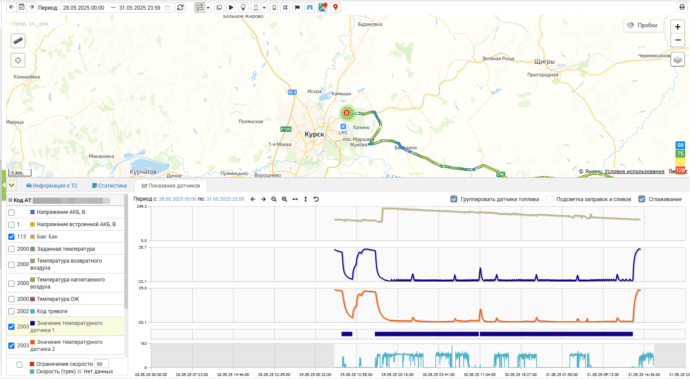Enable Температура нагнетаемого воздуха checkbox
690x379 pixels.
point(11,283)
